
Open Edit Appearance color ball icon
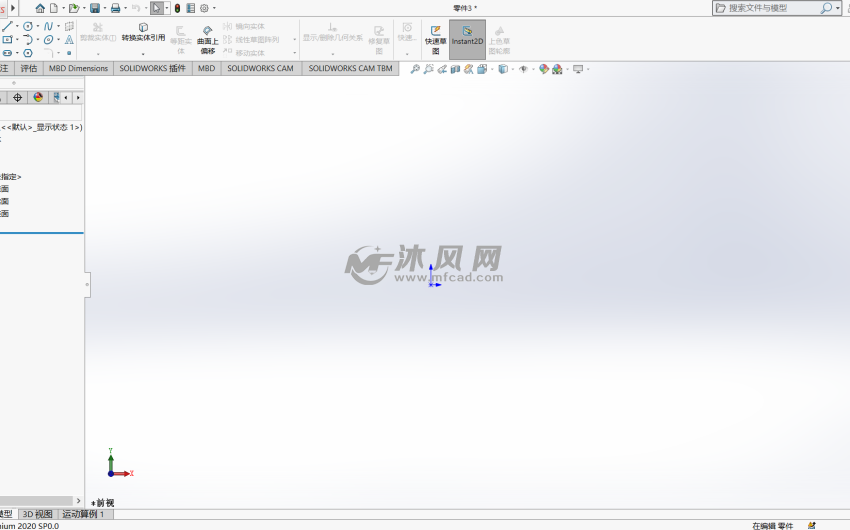544,69
